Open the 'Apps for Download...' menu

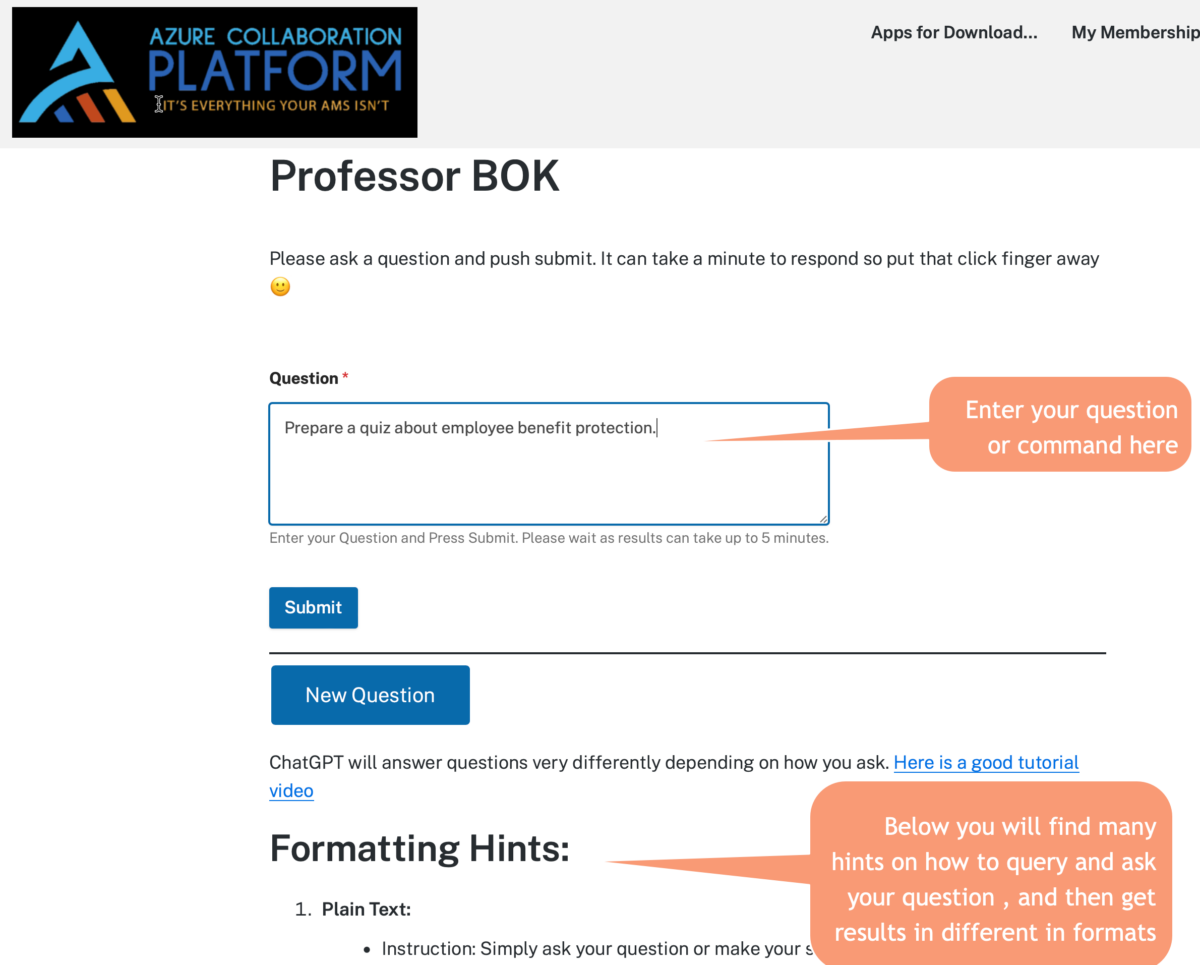(953, 32)
